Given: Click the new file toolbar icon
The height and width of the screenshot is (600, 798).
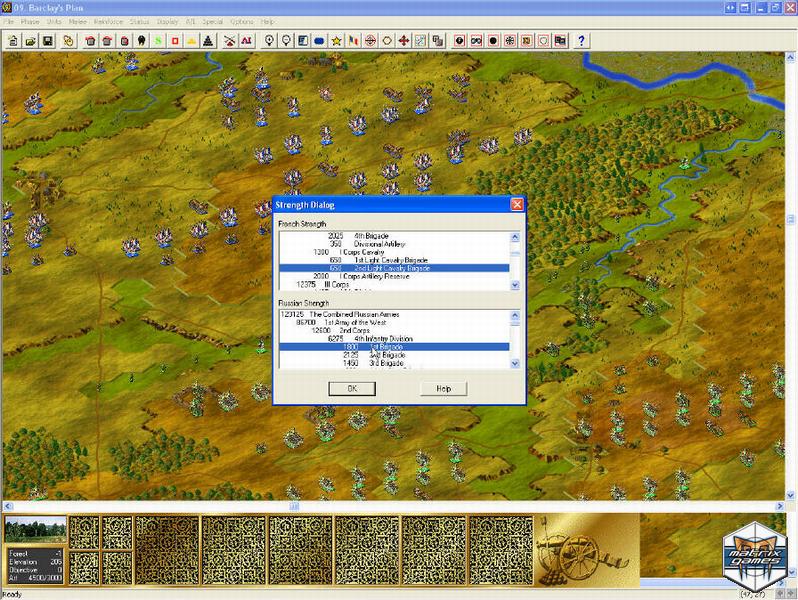Looking at the screenshot, I should (x=14, y=41).
